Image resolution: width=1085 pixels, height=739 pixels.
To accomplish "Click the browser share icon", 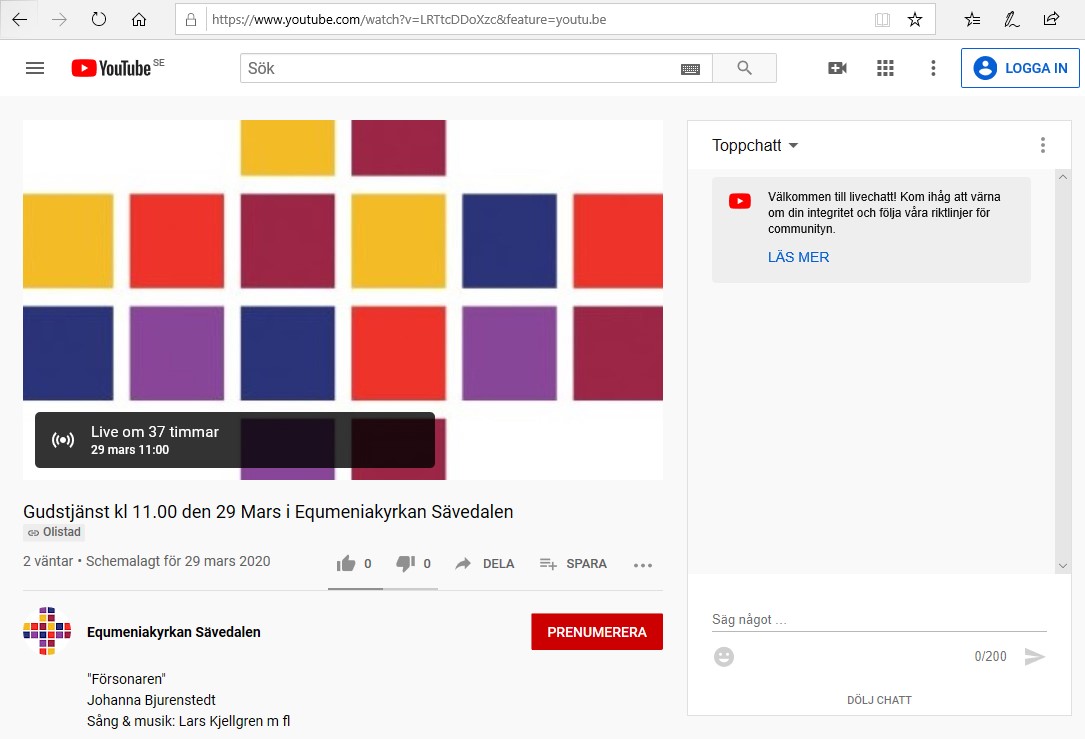I will (1051, 19).
